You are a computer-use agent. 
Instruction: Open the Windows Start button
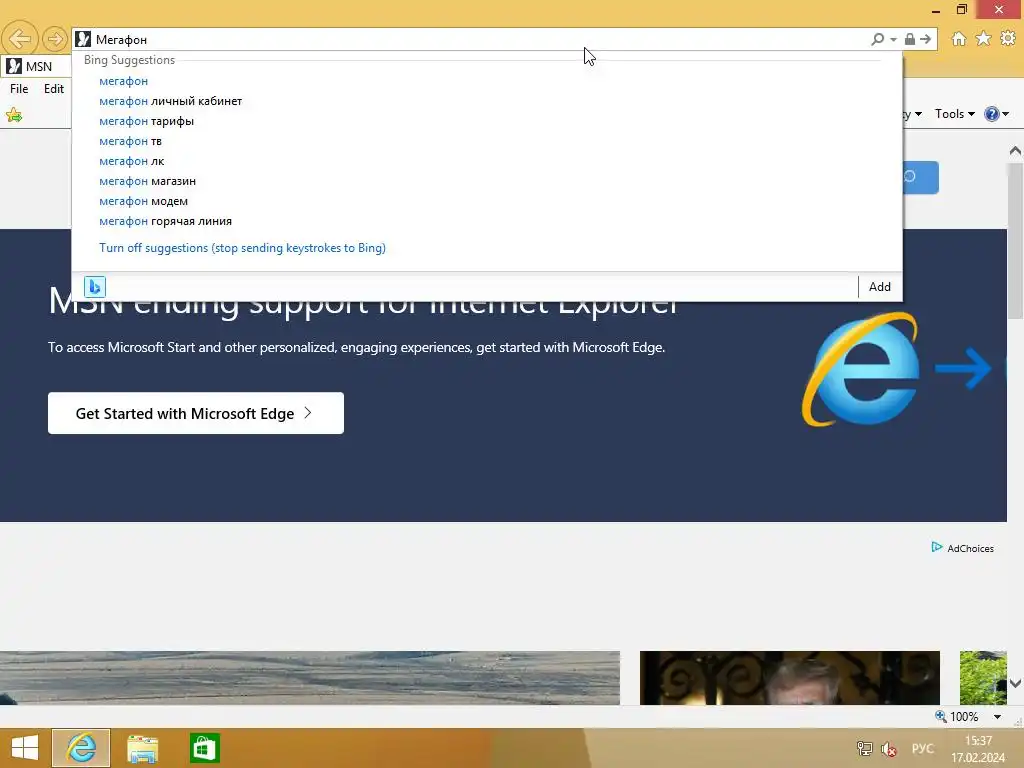(25, 748)
